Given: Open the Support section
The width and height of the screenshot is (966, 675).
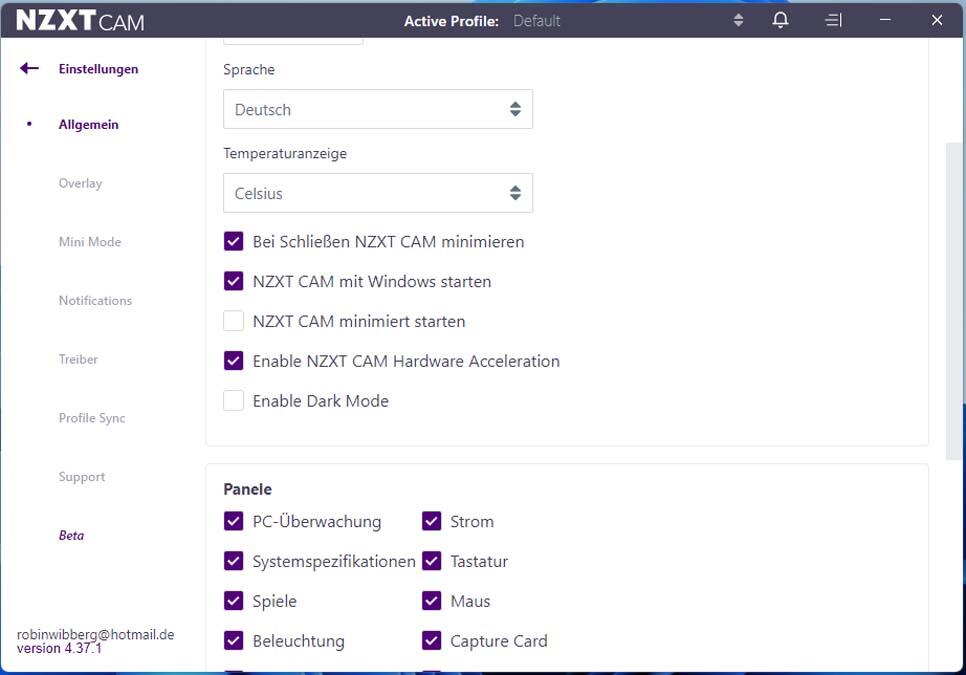Looking at the screenshot, I should [x=82, y=477].
